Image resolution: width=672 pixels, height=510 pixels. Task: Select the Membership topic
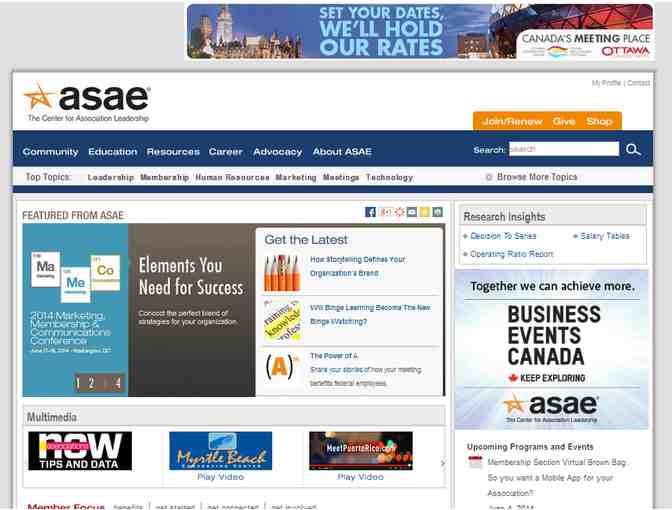tap(164, 177)
